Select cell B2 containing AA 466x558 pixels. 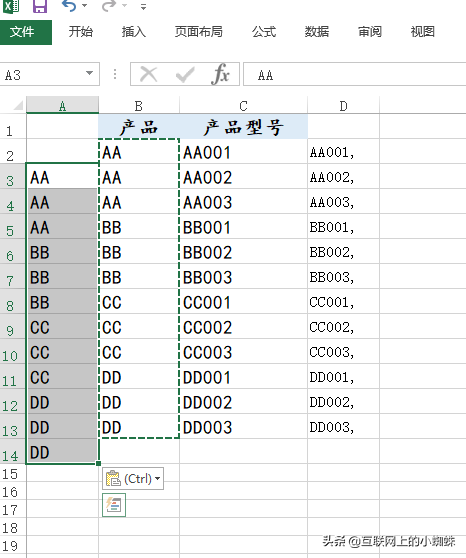point(139,152)
